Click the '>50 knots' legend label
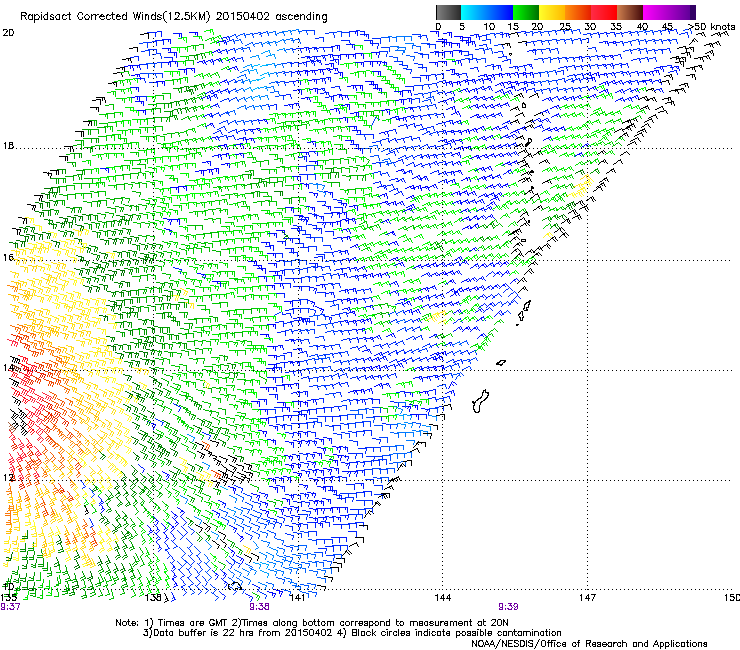 tap(712, 27)
